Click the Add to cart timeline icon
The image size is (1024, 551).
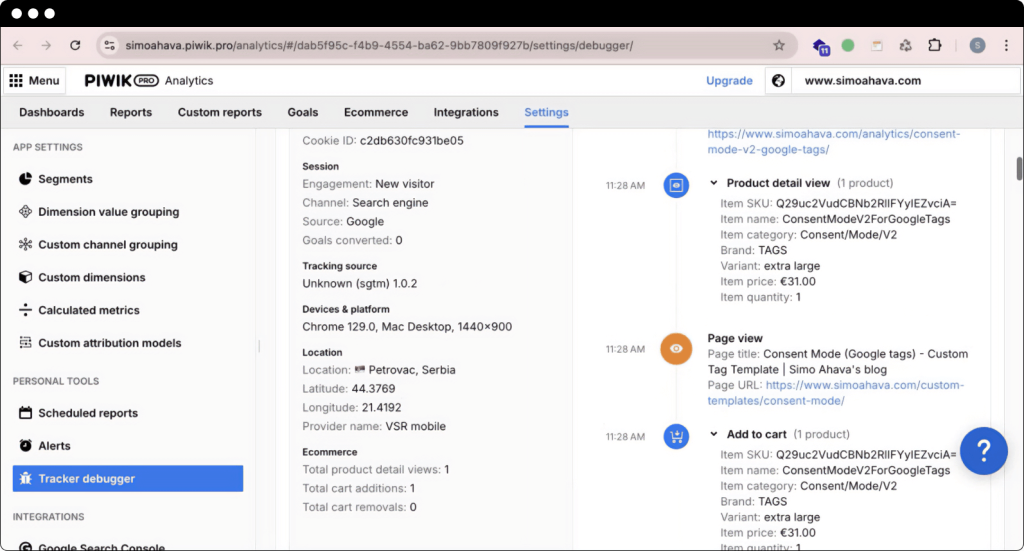coord(676,436)
